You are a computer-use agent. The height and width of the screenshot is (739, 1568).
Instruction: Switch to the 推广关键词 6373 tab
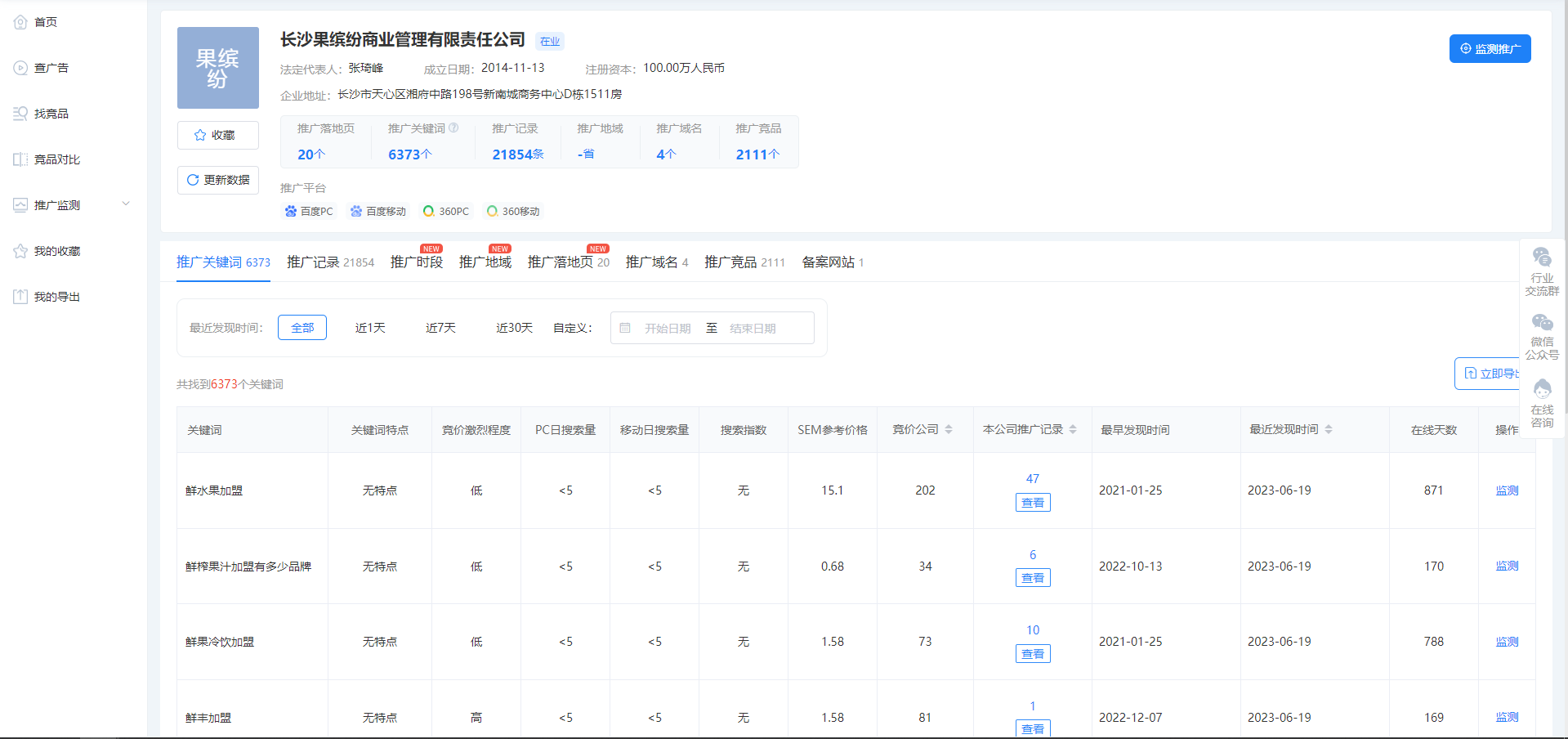pos(223,262)
